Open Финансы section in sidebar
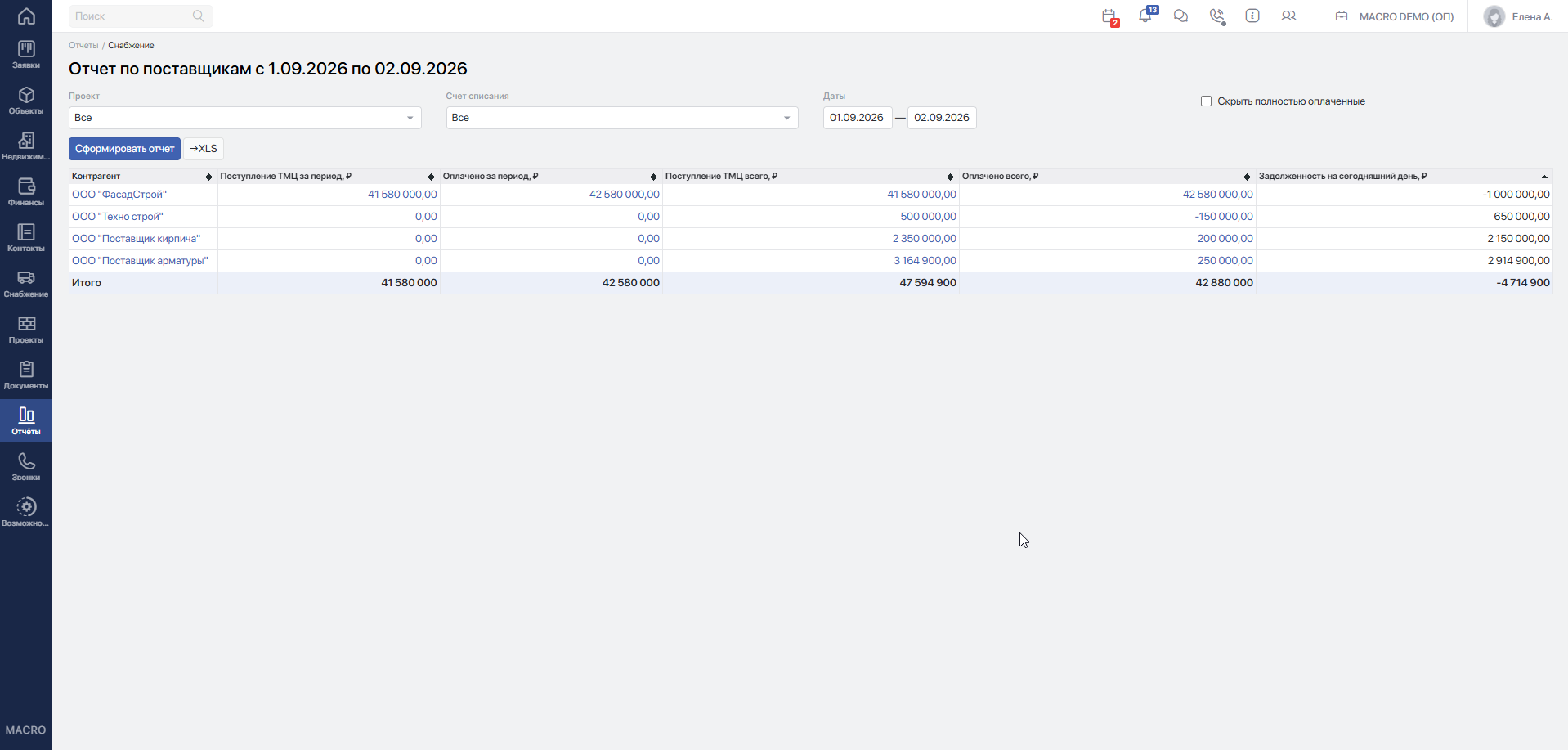This screenshot has width=1568, height=750. pyautogui.click(x=26, y=191)
